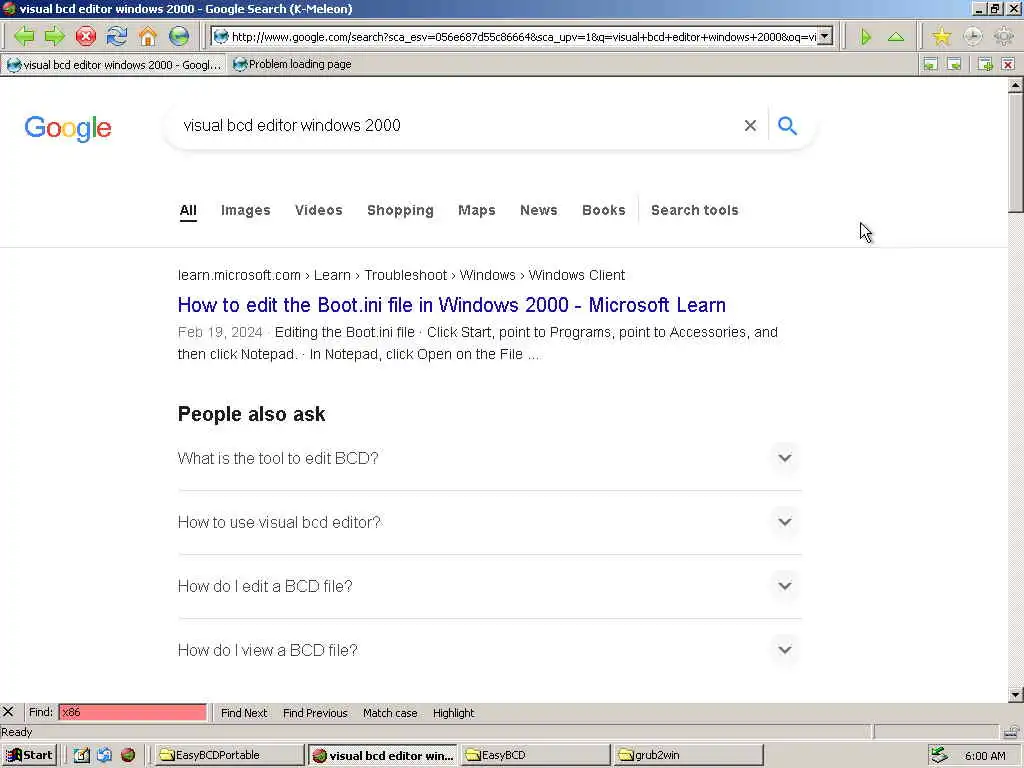The image size is (1024, 768).
Task: Open grub2win taskbar folder window
Action: (688, 756)
